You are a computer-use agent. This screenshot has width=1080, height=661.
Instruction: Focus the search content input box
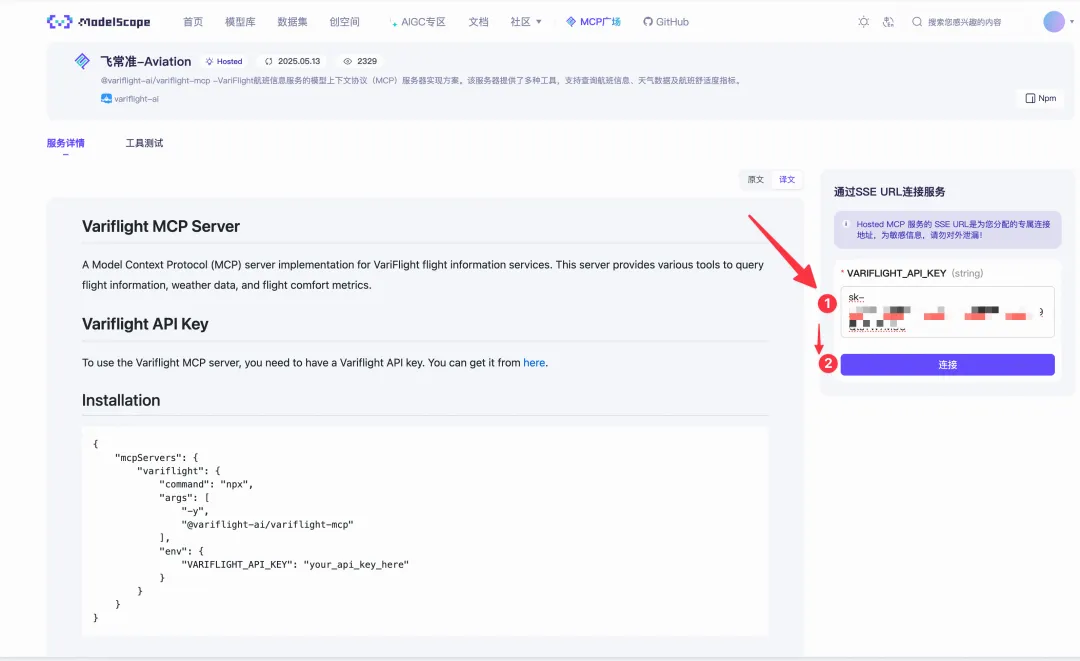(964, 22)
